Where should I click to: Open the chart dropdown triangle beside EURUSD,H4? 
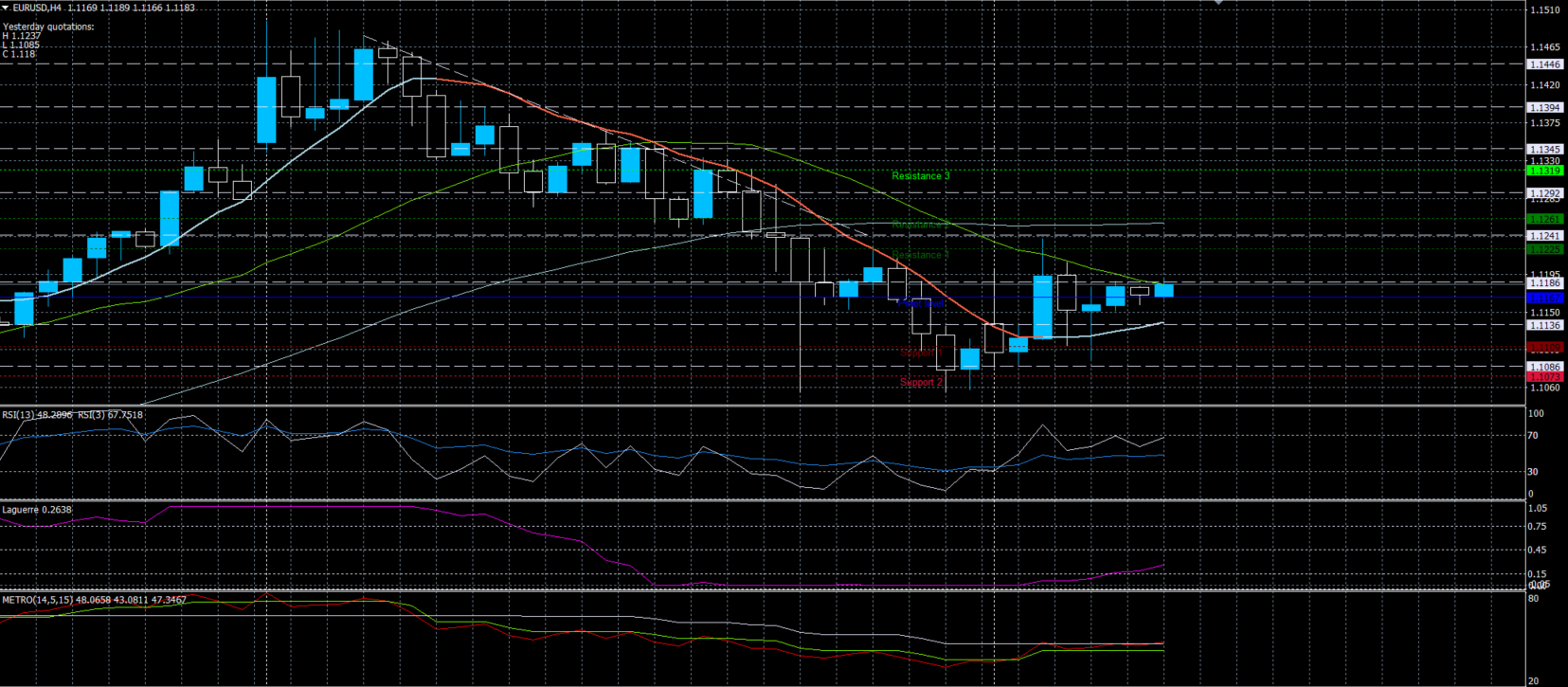(x=6, y=8)
